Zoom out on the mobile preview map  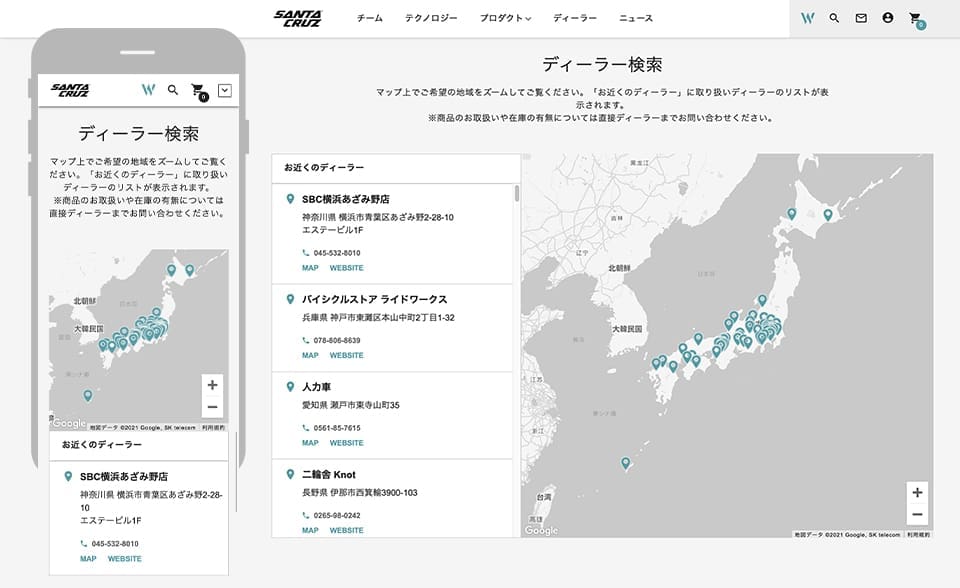click(212, 407)
